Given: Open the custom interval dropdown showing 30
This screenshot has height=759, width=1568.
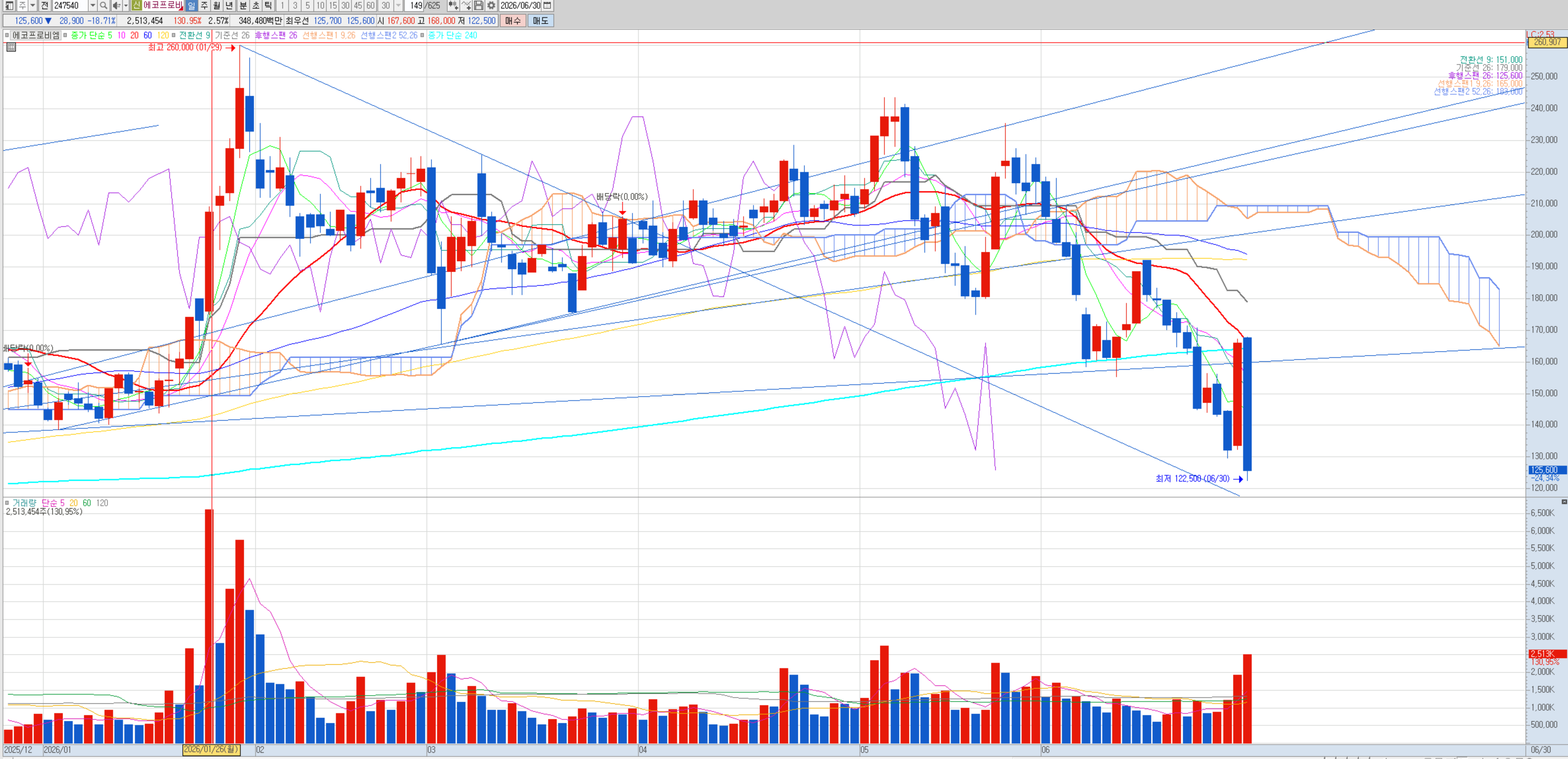Looking at the screenshot, I should pos(398,5).
